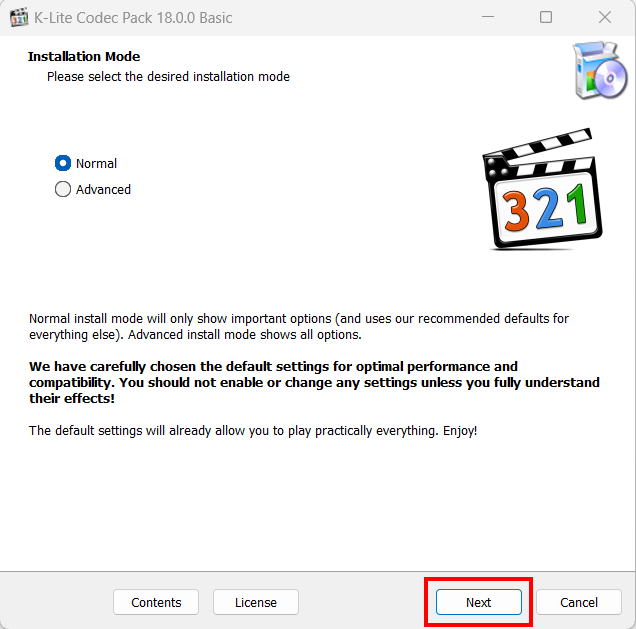Open the Contents help button
The width and height of the screenshot is (636, 629).
click(x=156, y=602)
